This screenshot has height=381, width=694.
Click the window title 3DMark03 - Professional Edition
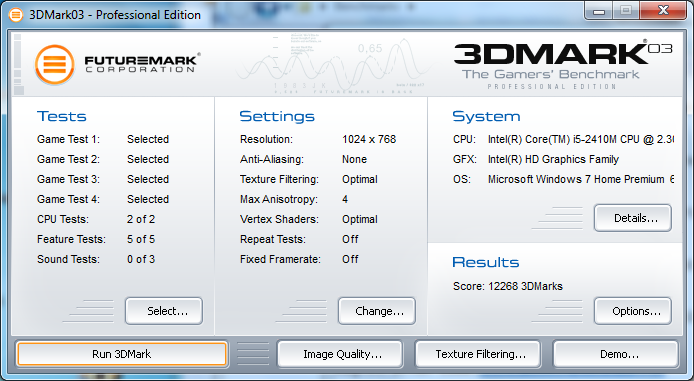click(115, 15)
